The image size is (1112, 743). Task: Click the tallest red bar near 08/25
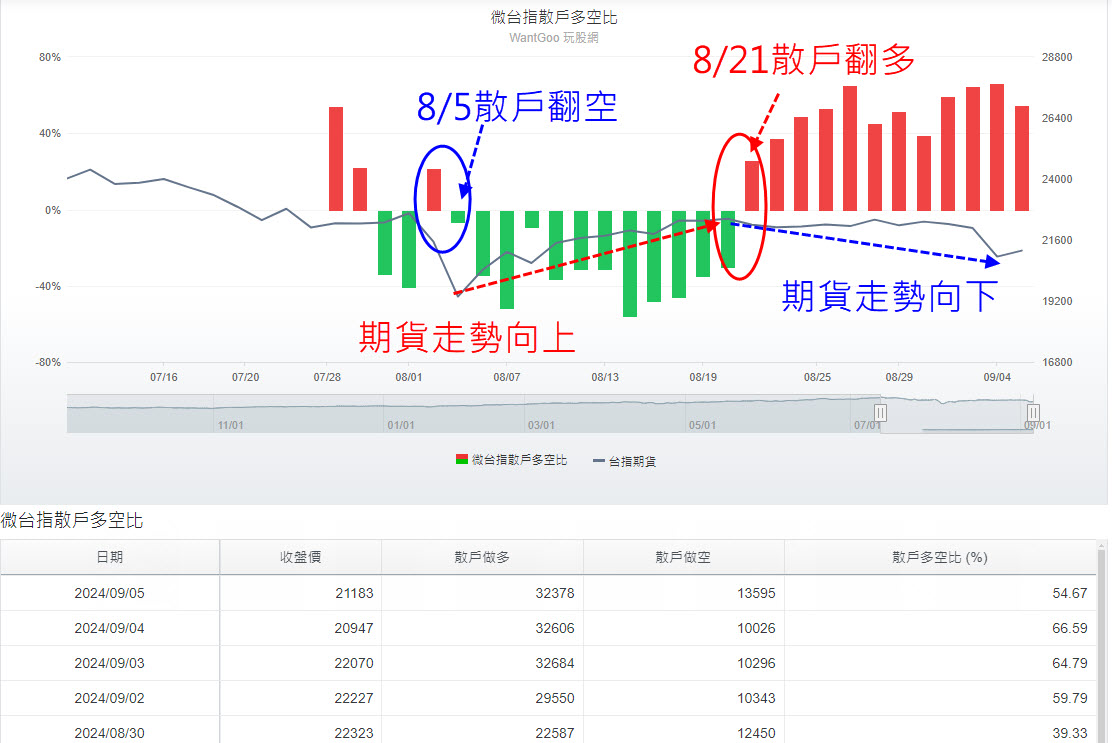(850, 150)
